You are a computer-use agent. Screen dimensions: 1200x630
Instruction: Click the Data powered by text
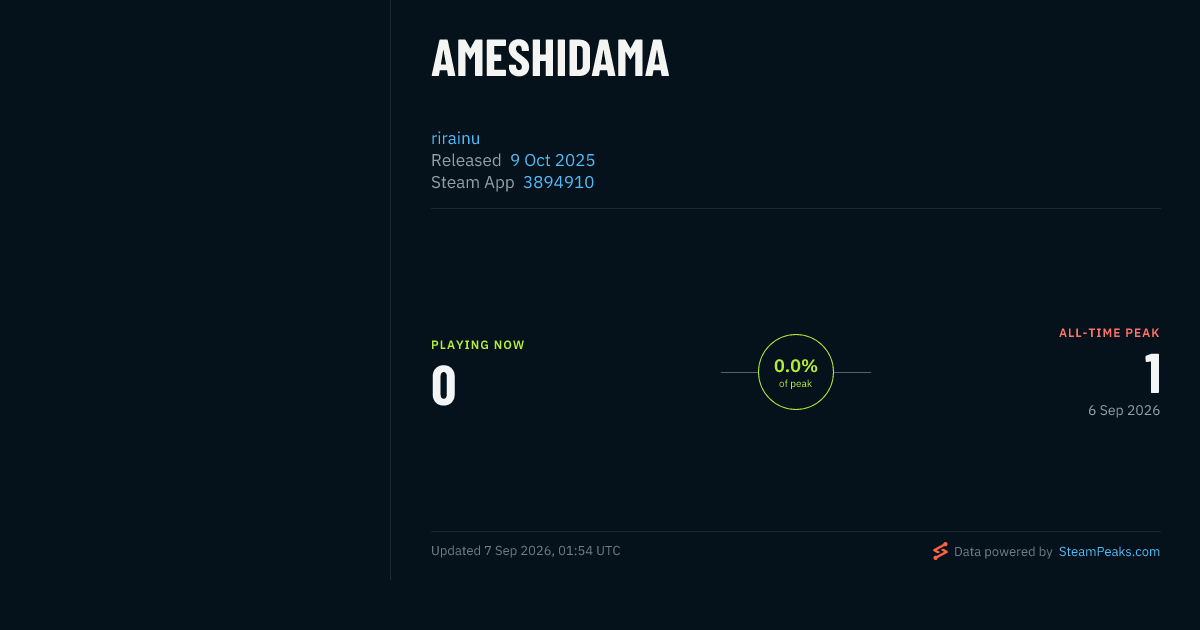(1003, 551)
